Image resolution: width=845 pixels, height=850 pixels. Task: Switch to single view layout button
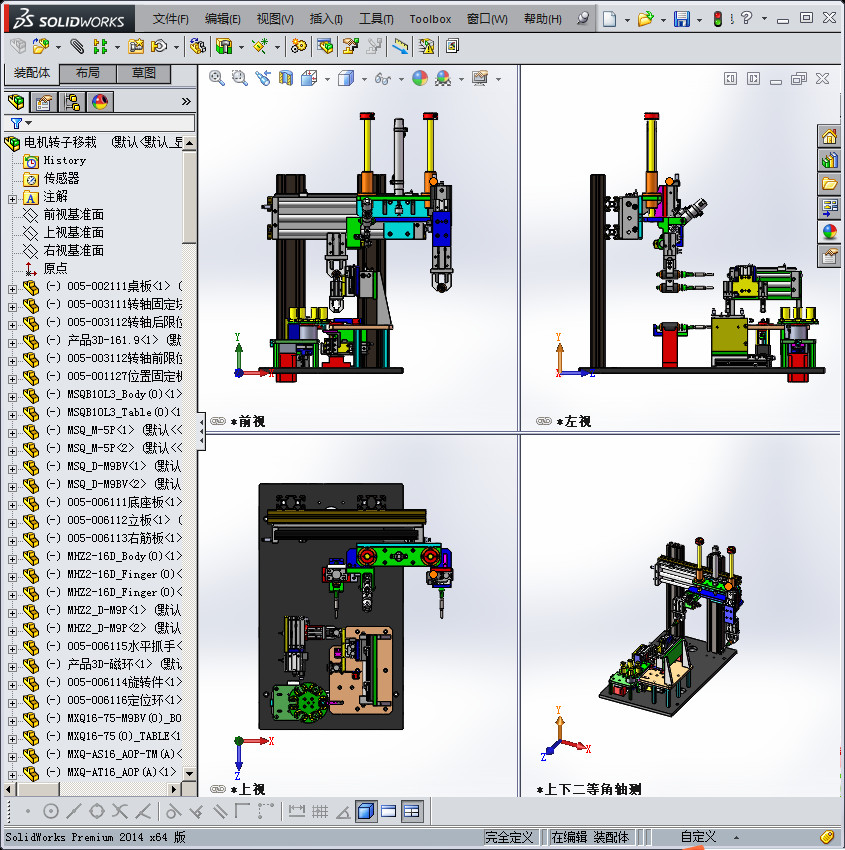pos(389,812)
